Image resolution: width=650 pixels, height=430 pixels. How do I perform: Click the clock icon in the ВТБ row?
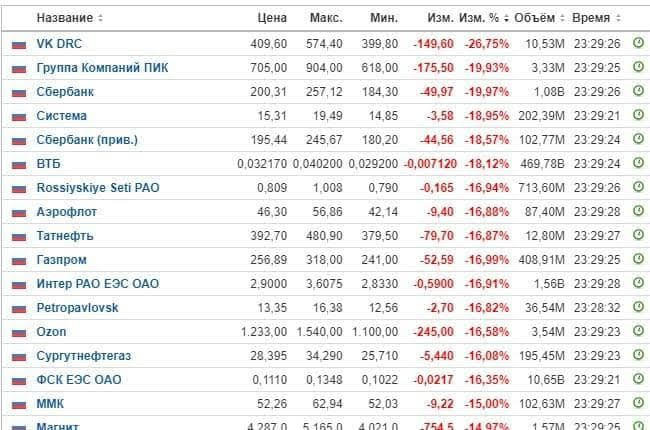point(638,164)
